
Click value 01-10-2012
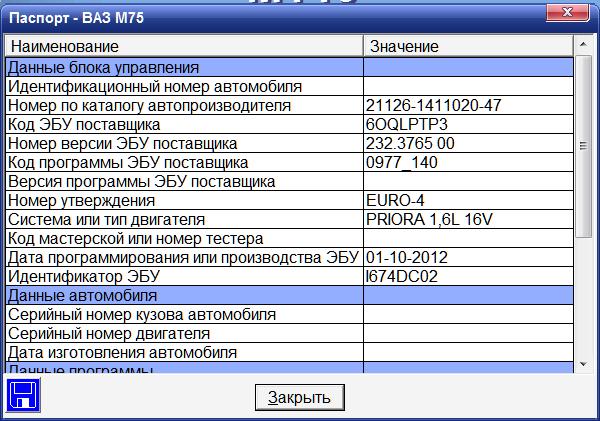coord(406,257)
